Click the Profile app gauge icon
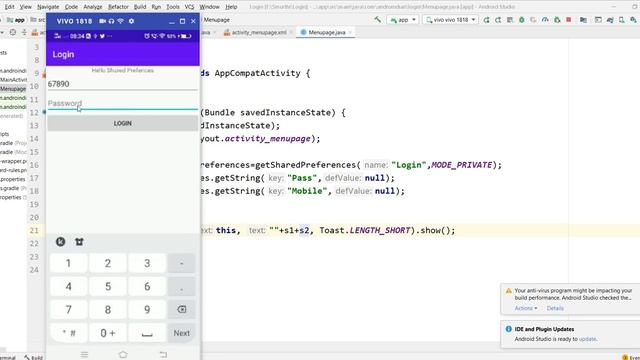This screenshot has height=360, width=640. point(545,20)
